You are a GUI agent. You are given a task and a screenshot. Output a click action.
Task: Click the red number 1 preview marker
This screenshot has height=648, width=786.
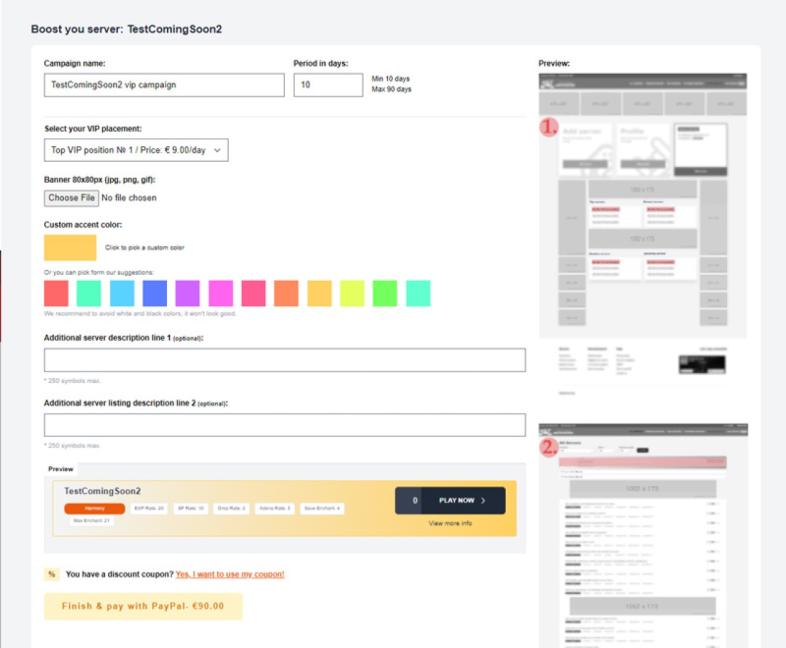549,127
